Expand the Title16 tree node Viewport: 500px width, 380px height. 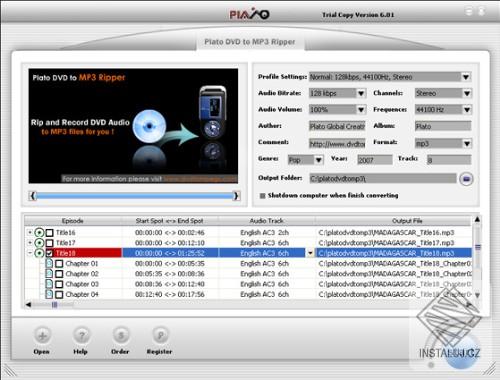tap(30, 232)
